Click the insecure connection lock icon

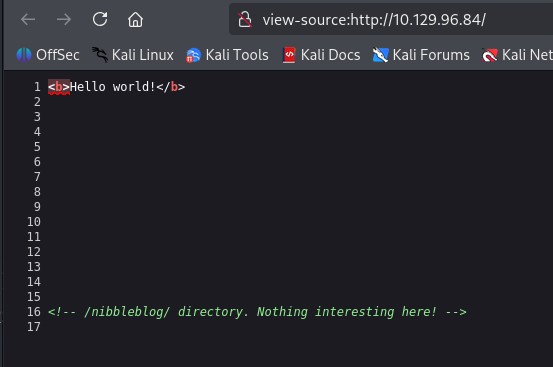click(x=245, y=19)
